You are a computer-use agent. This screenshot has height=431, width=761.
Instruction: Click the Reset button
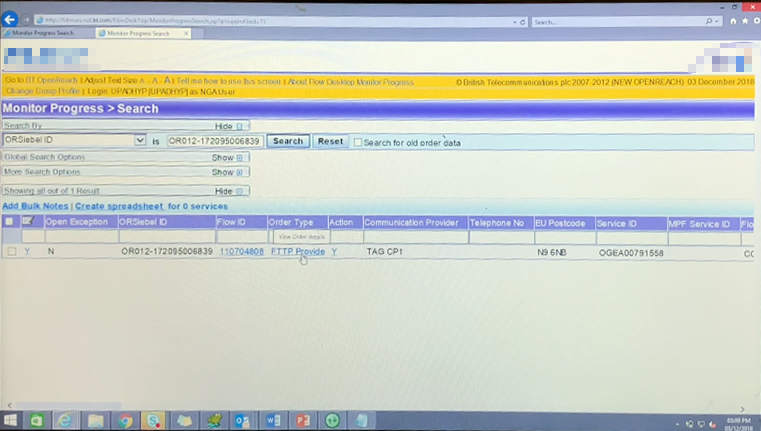tap(330, 141)
